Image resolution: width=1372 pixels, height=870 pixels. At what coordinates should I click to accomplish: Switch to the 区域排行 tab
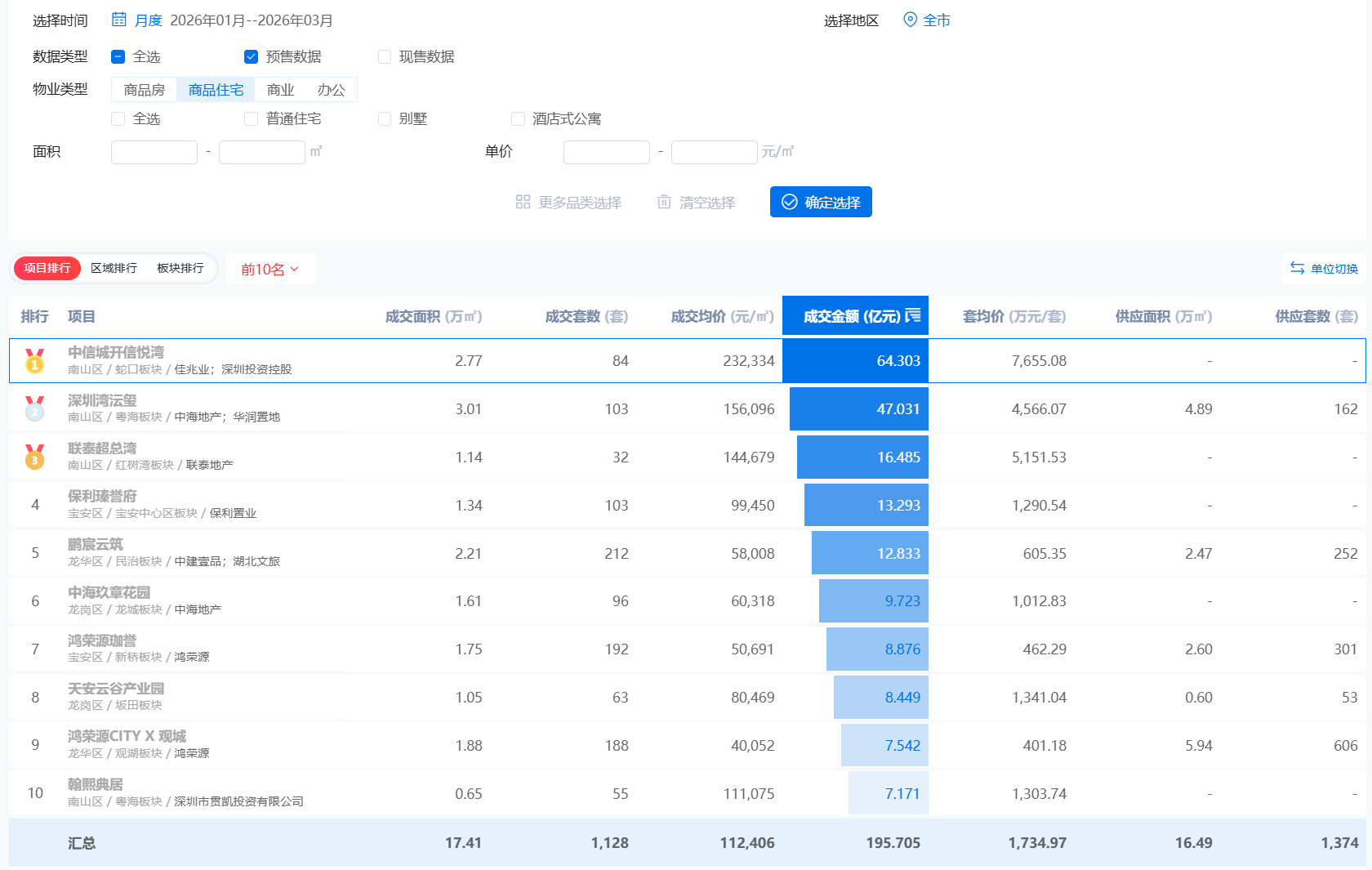(x=114, y=267)
